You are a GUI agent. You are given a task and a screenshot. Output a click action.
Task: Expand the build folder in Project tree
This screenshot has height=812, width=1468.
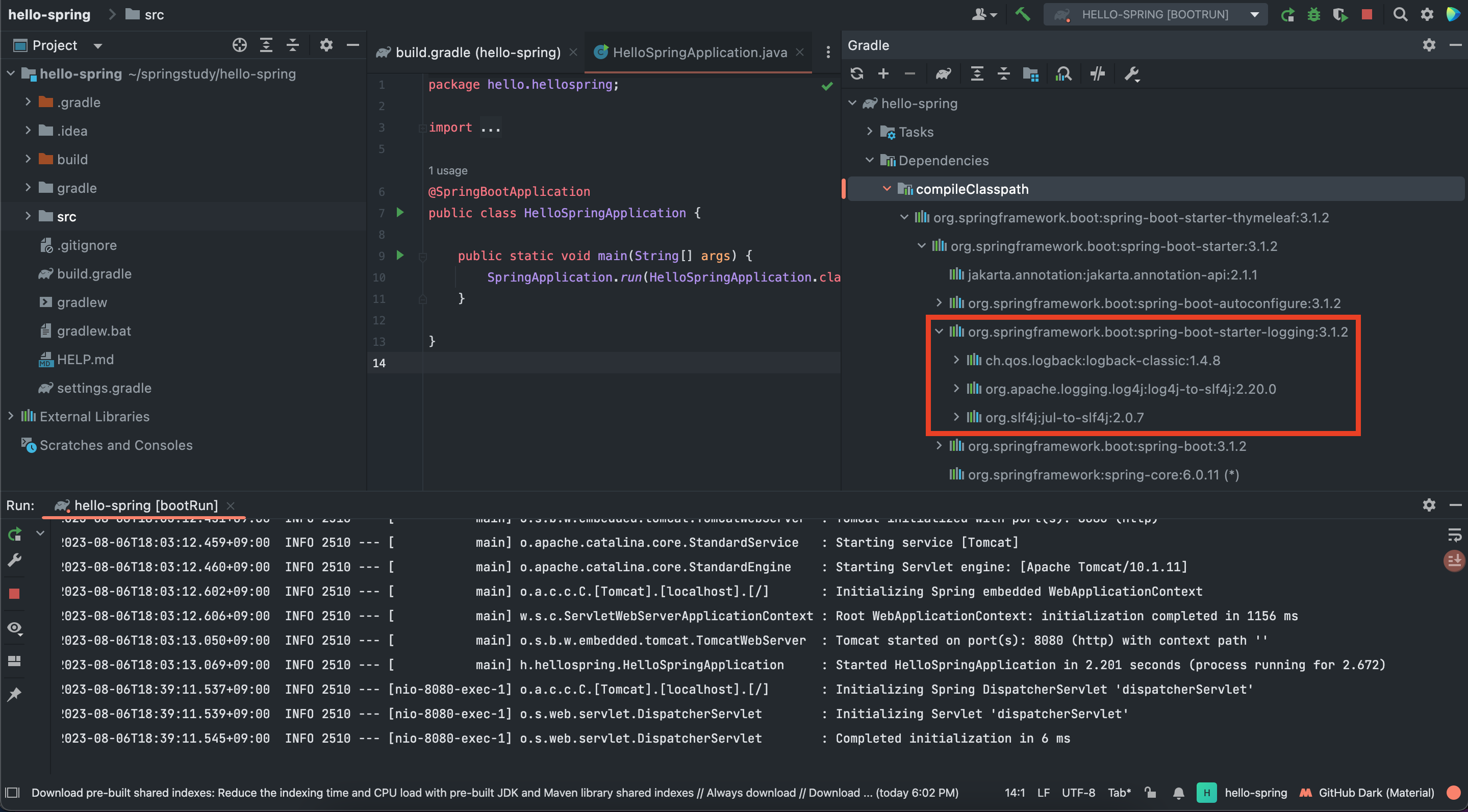(28, 159)
